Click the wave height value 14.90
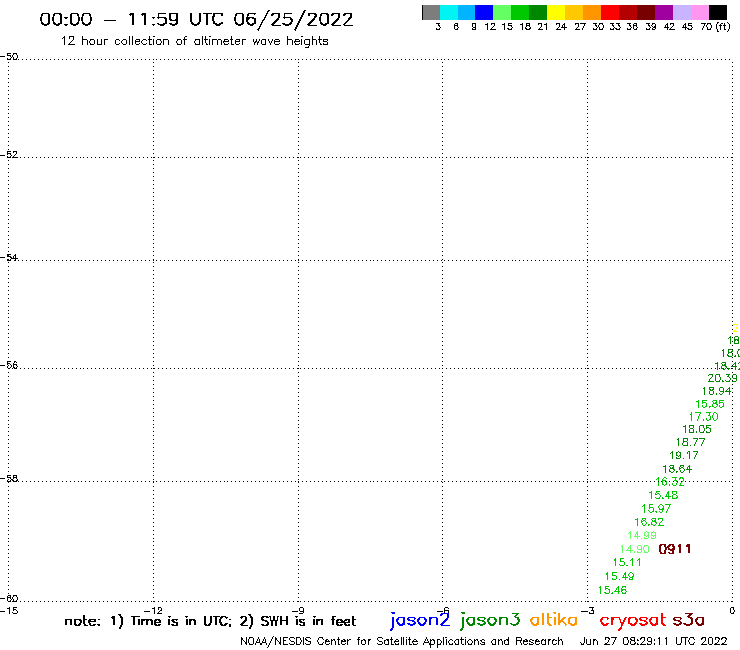 [x=634, y=549]
